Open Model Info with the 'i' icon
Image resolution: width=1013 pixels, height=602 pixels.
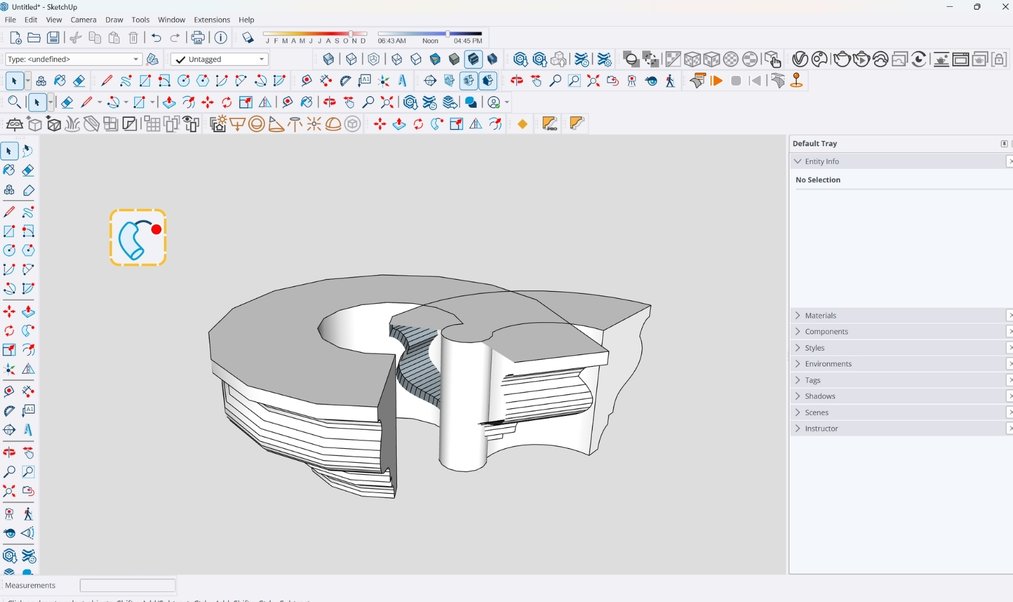221,38
